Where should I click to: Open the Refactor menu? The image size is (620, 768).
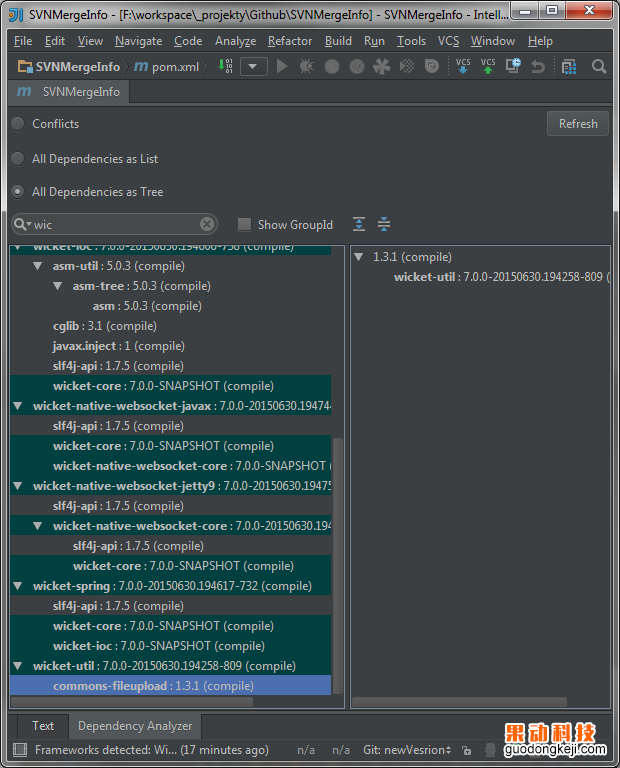point(290,41)
